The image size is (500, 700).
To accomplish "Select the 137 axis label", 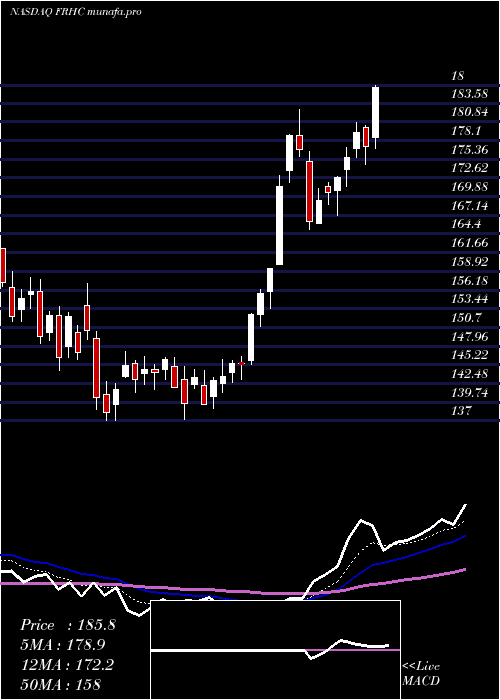I will [461, 411].
